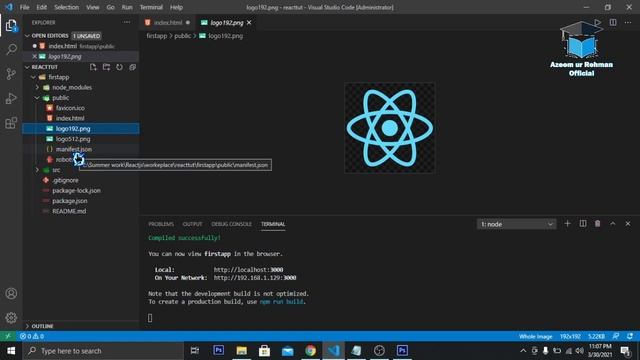Open favicon.ico in the file tree
The image size is (640, 360).
click(x=70, y=108)
